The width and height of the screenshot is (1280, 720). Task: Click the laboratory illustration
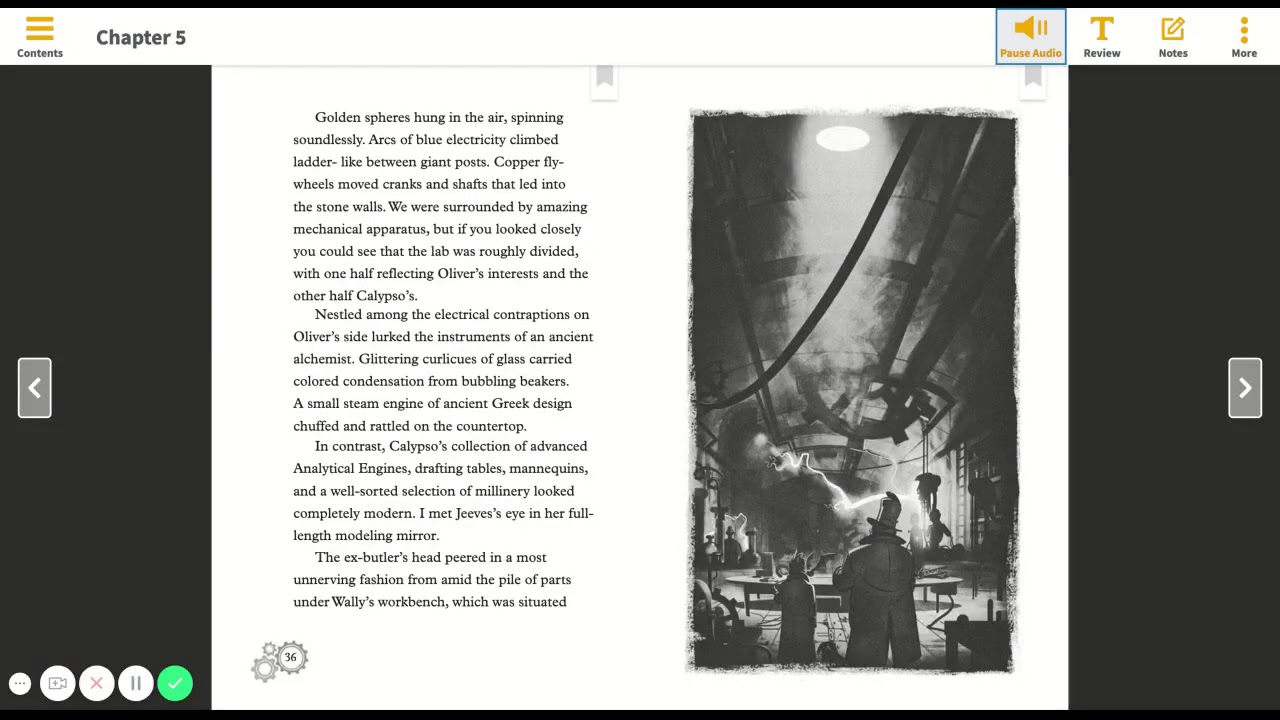pyautogui.click(x=853, y=391)
